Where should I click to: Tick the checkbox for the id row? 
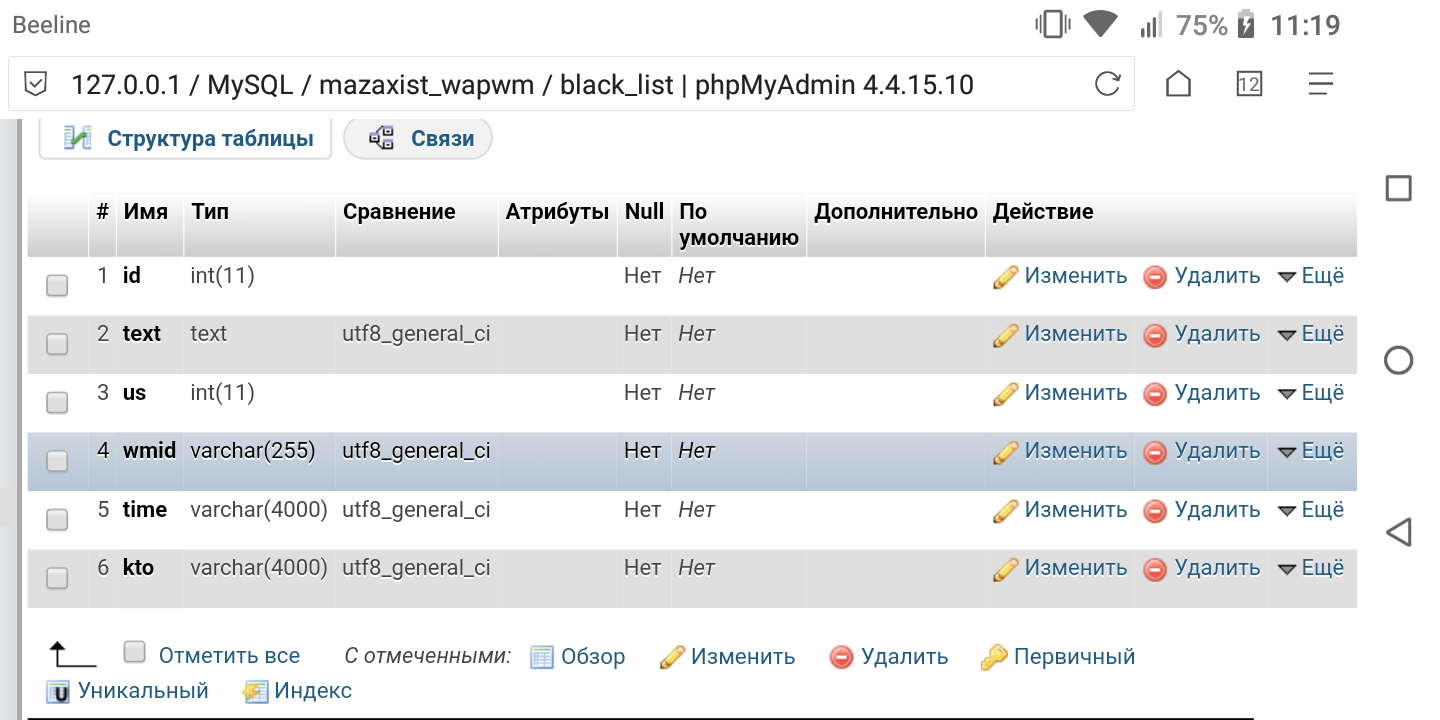[x=58, y=286]
